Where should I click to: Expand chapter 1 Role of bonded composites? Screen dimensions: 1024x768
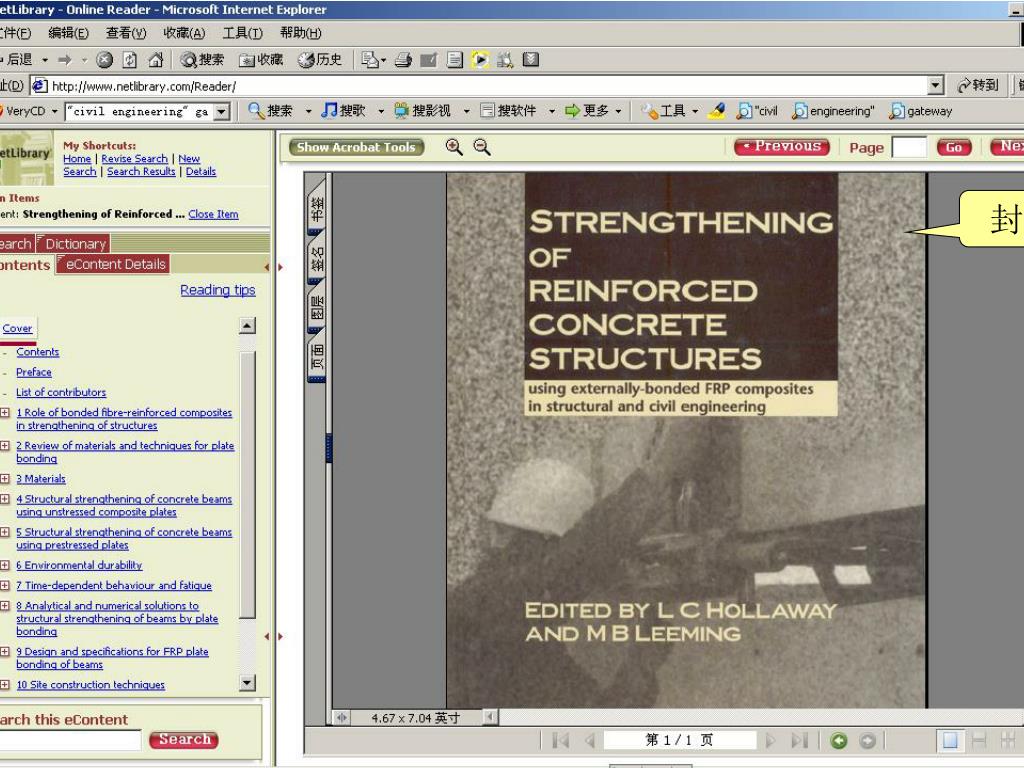click(5, 413)
